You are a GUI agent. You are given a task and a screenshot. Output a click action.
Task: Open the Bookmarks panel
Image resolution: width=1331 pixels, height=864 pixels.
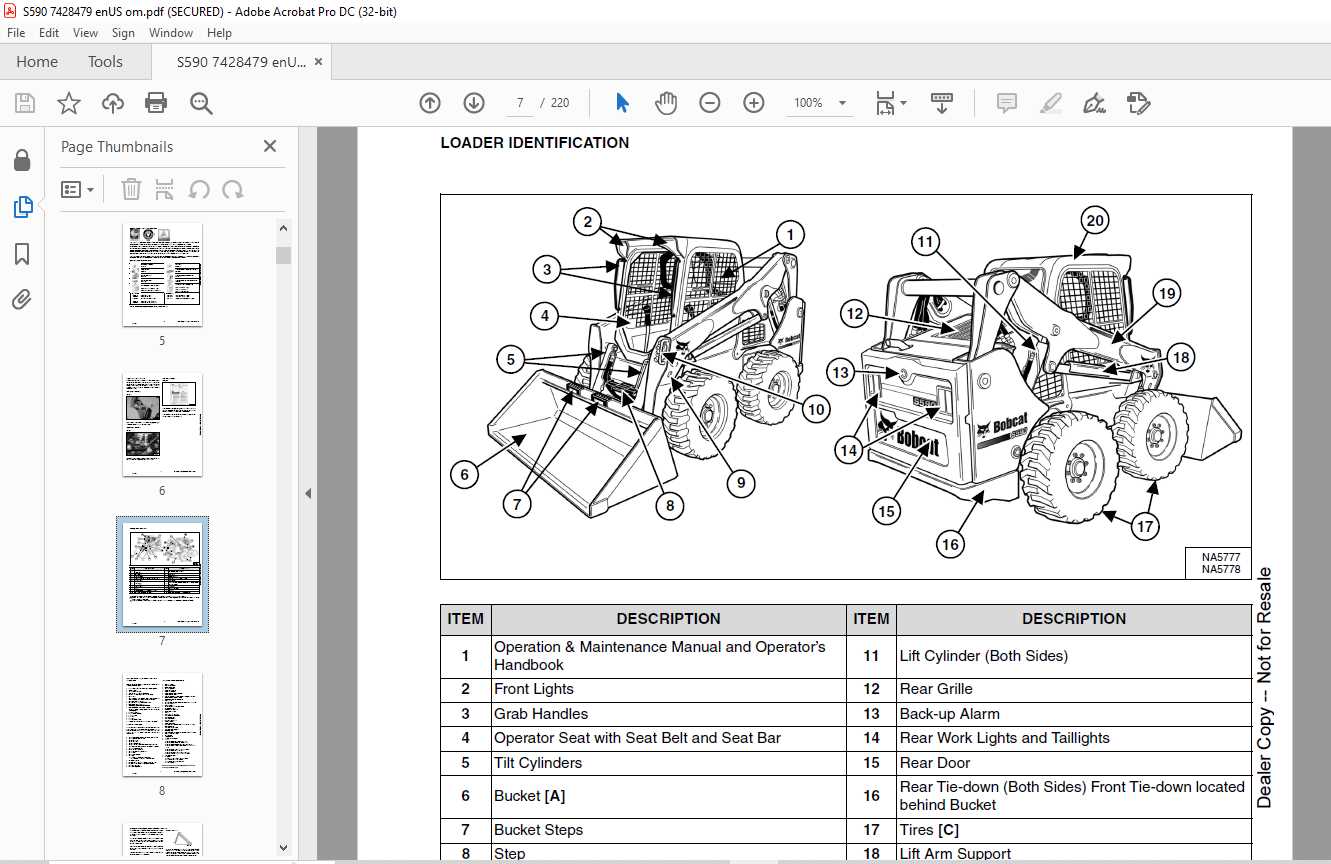pyautogui.click(x=22, y=254)
